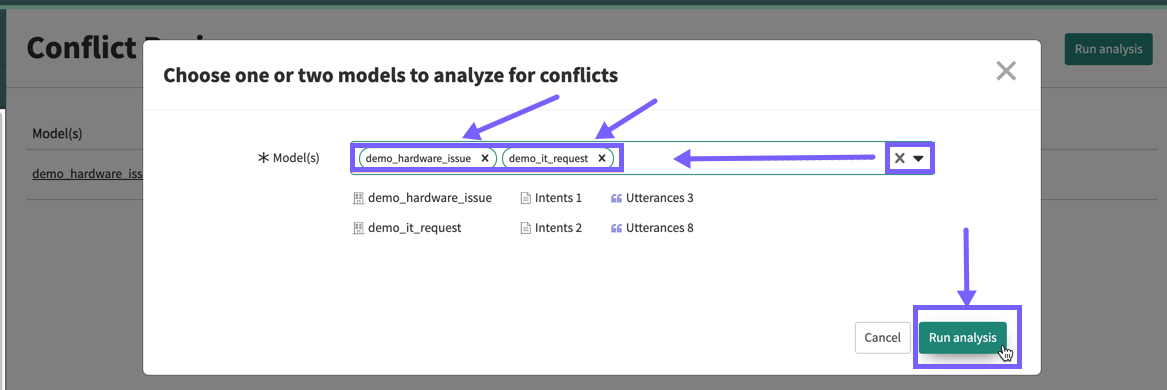Click the quote icon next to Utterances 8
The width and height of the screenshot is (1167, 390).
pos(616,228)
